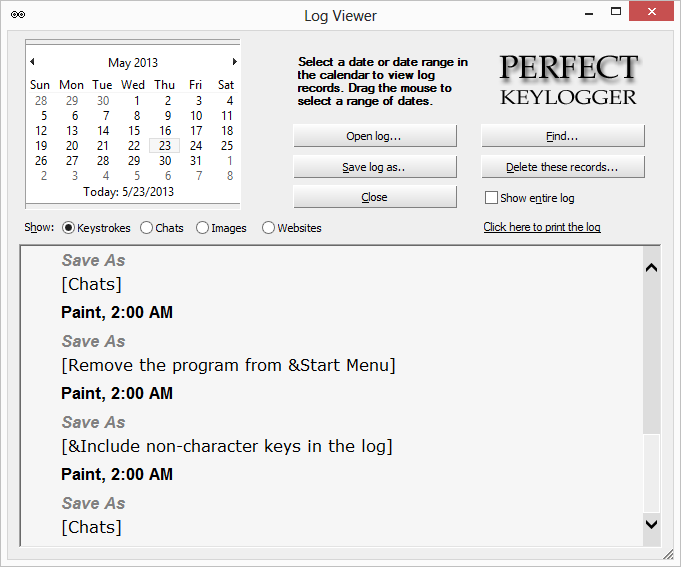
Task: Click the Log Viewer title bar app icon
Action: (x=18, y=15)
